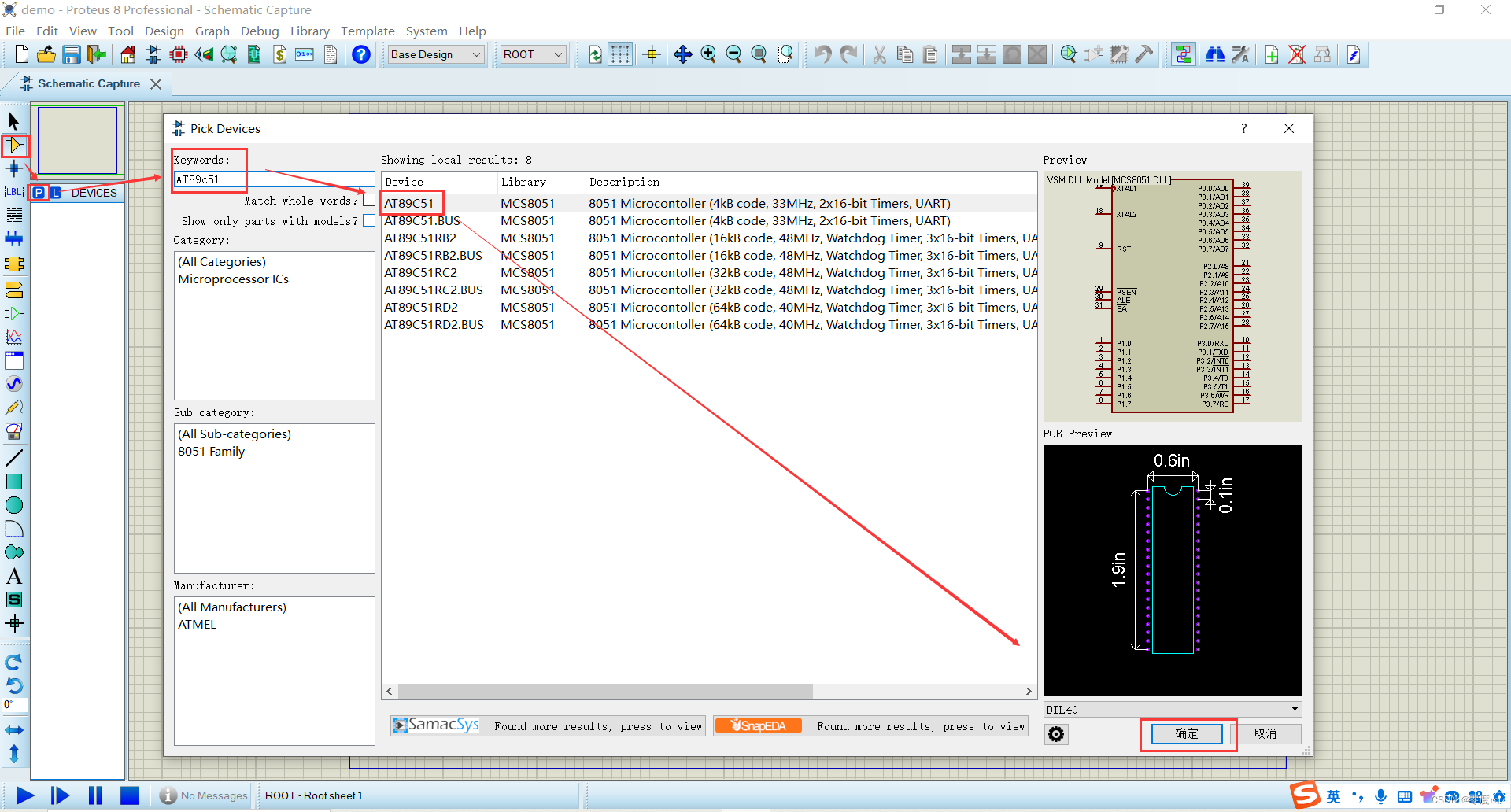The width and height of the screenshot is (1511, 812).
Task: Click Rotate Clockwise icon
Action: click(x=14, y=663)
